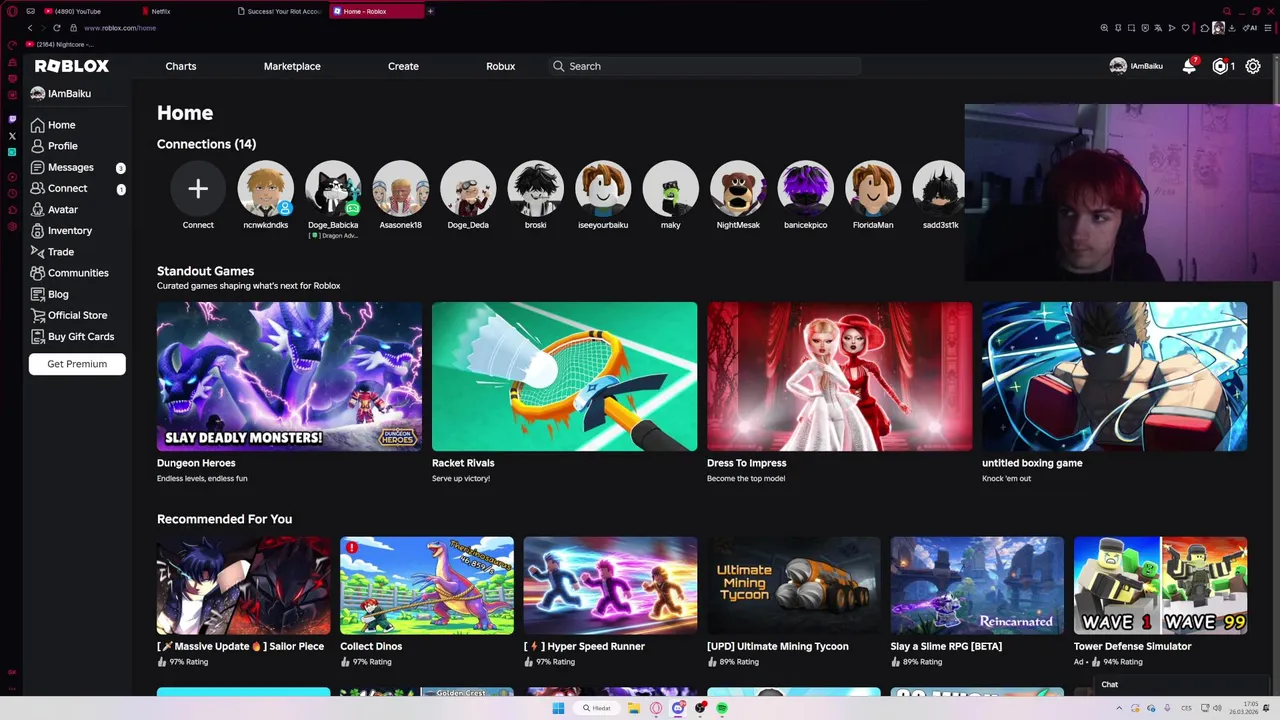Open the browser snapshot capture icon
This screenshot has width=1280, height=720.
coord(1131,28)
